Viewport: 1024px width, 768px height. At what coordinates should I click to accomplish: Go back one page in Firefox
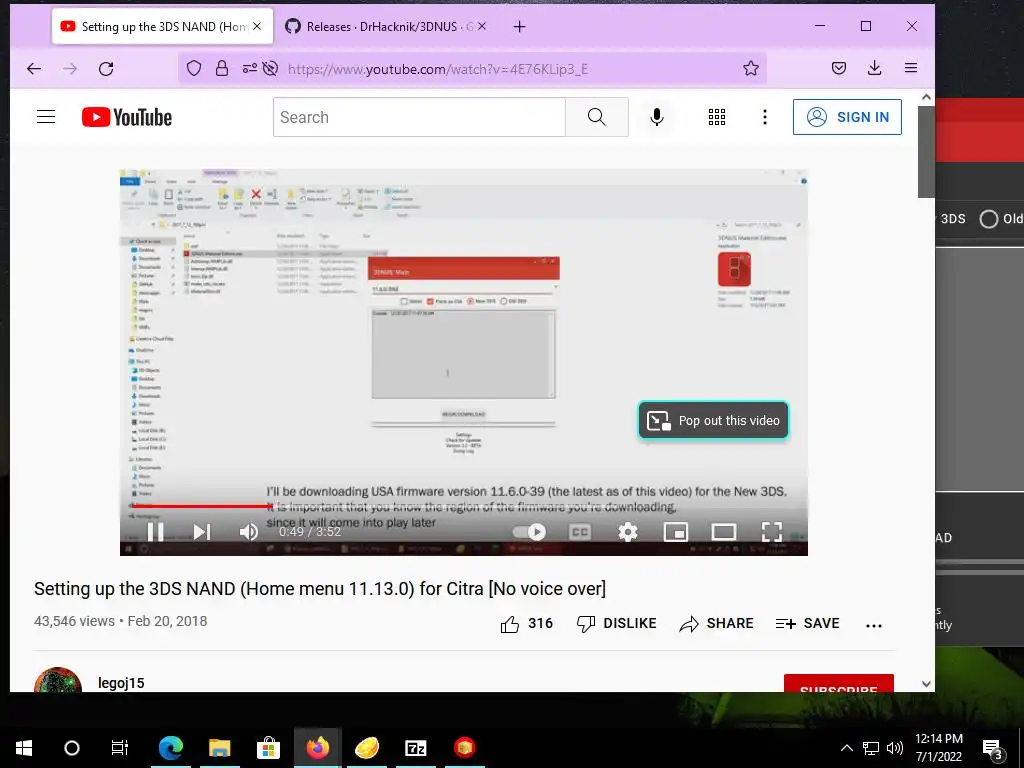point(34,69)
